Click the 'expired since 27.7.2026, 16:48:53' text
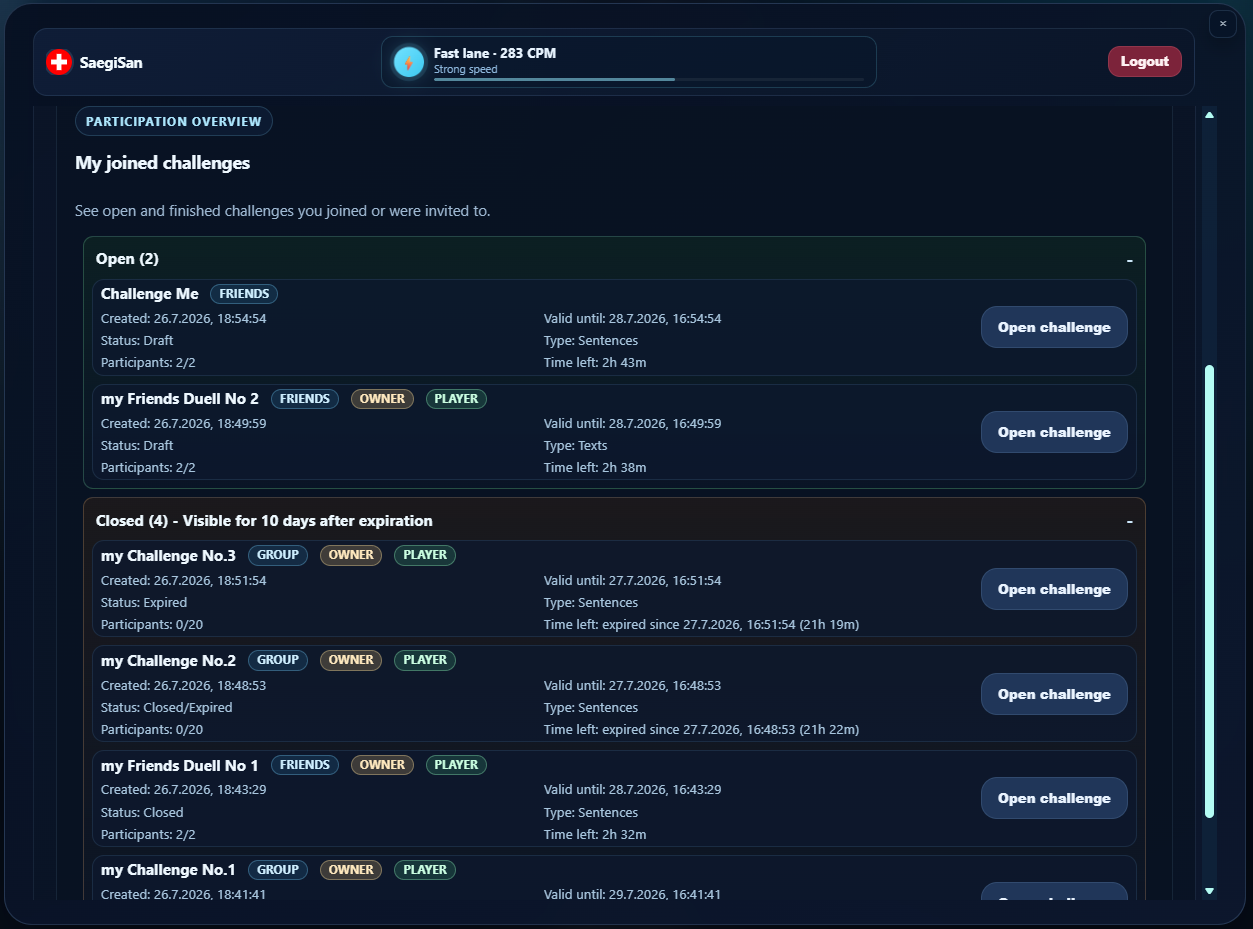This screenshot has height=929, width=1253. pyautogui.click(x=698, y=729)
